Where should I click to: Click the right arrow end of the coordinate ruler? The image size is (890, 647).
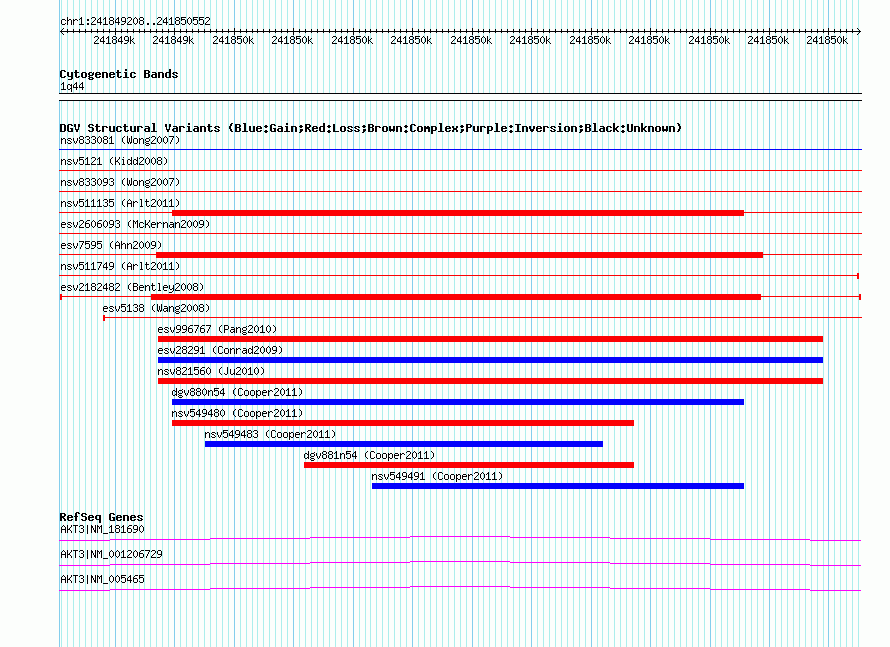click(858, 31)
